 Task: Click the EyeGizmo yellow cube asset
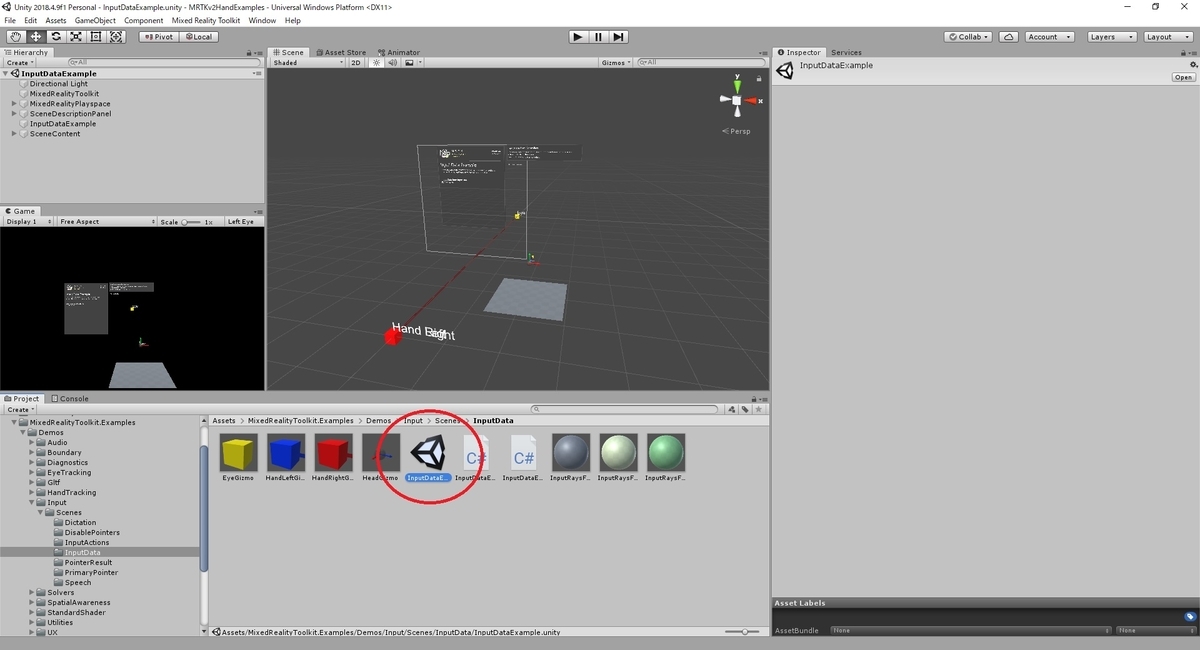(x=238, y=458)
